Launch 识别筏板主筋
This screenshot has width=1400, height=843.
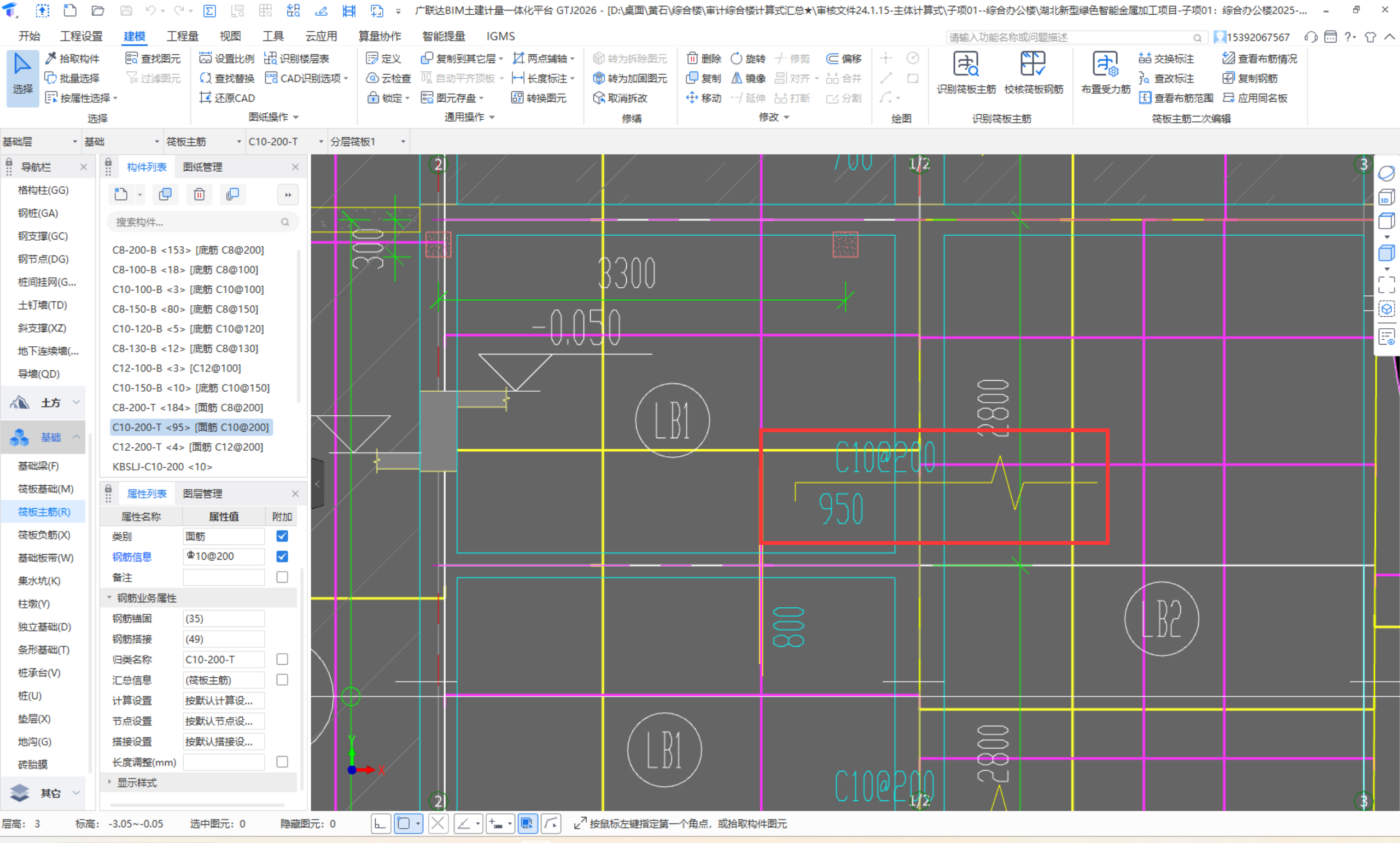[x=966, y=73]
